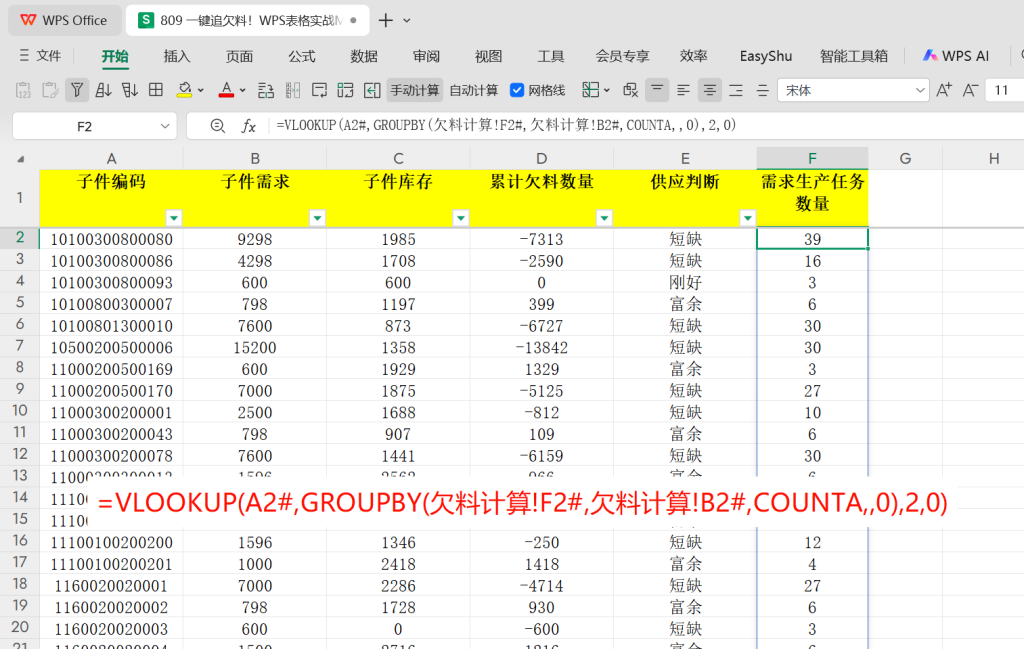Open the freeze panes dropdown arrow

(x=607, y=91)
